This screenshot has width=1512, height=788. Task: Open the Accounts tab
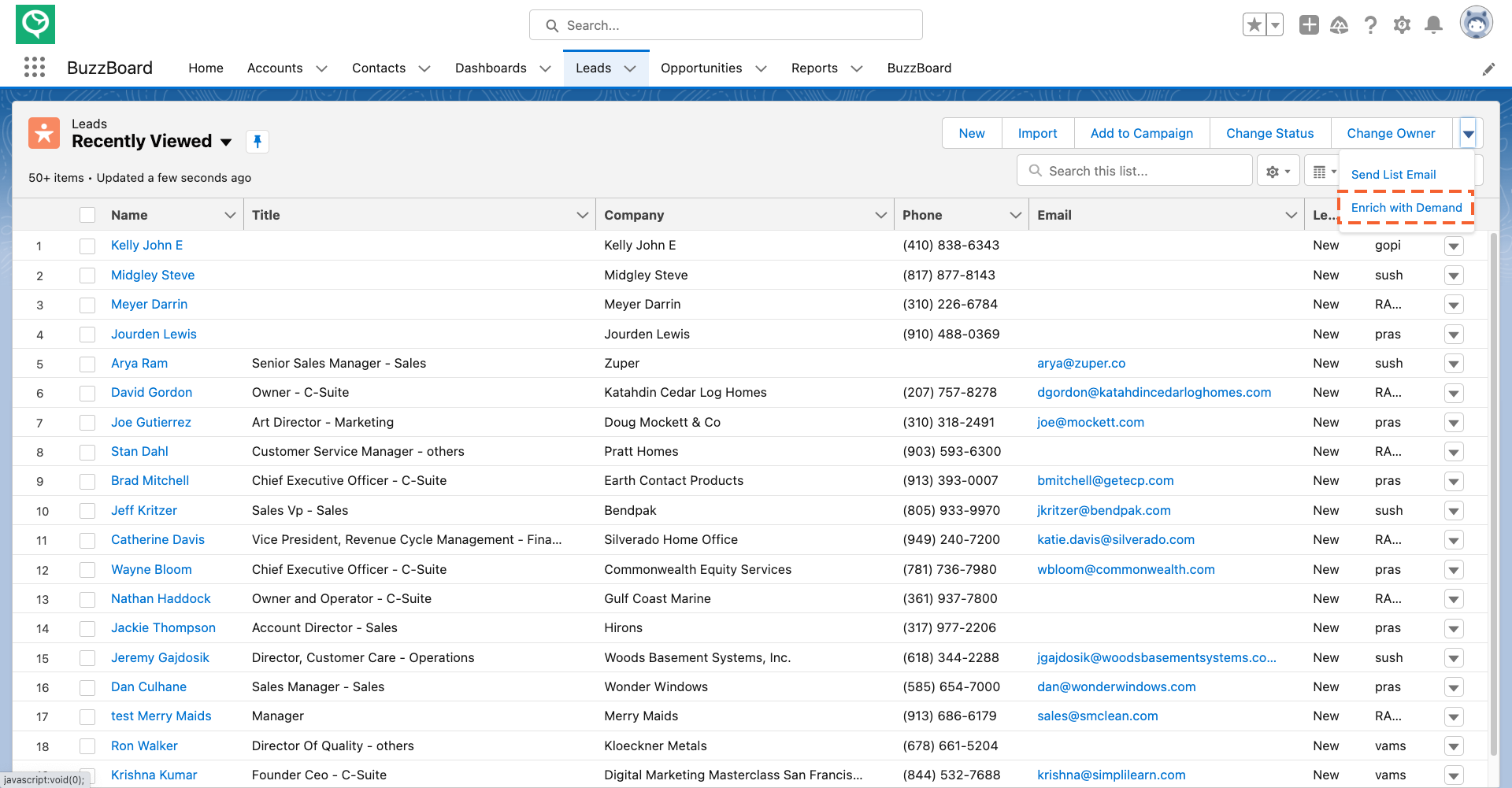click(275, 68)
